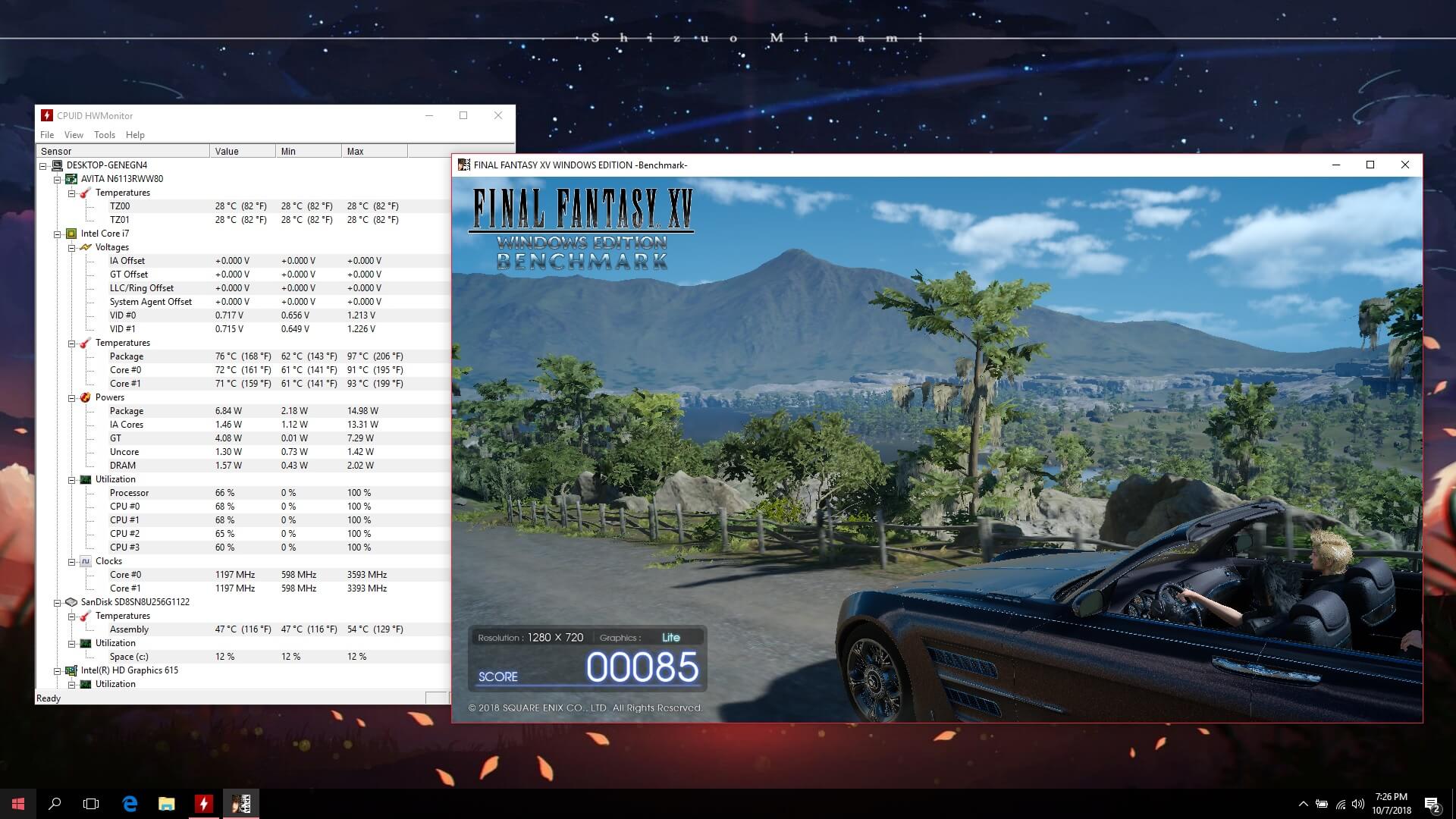The width and height of the screenshot is (1456, 819).
Task: Open the Action Center notifications
Action: click(x=1432, y=804)
